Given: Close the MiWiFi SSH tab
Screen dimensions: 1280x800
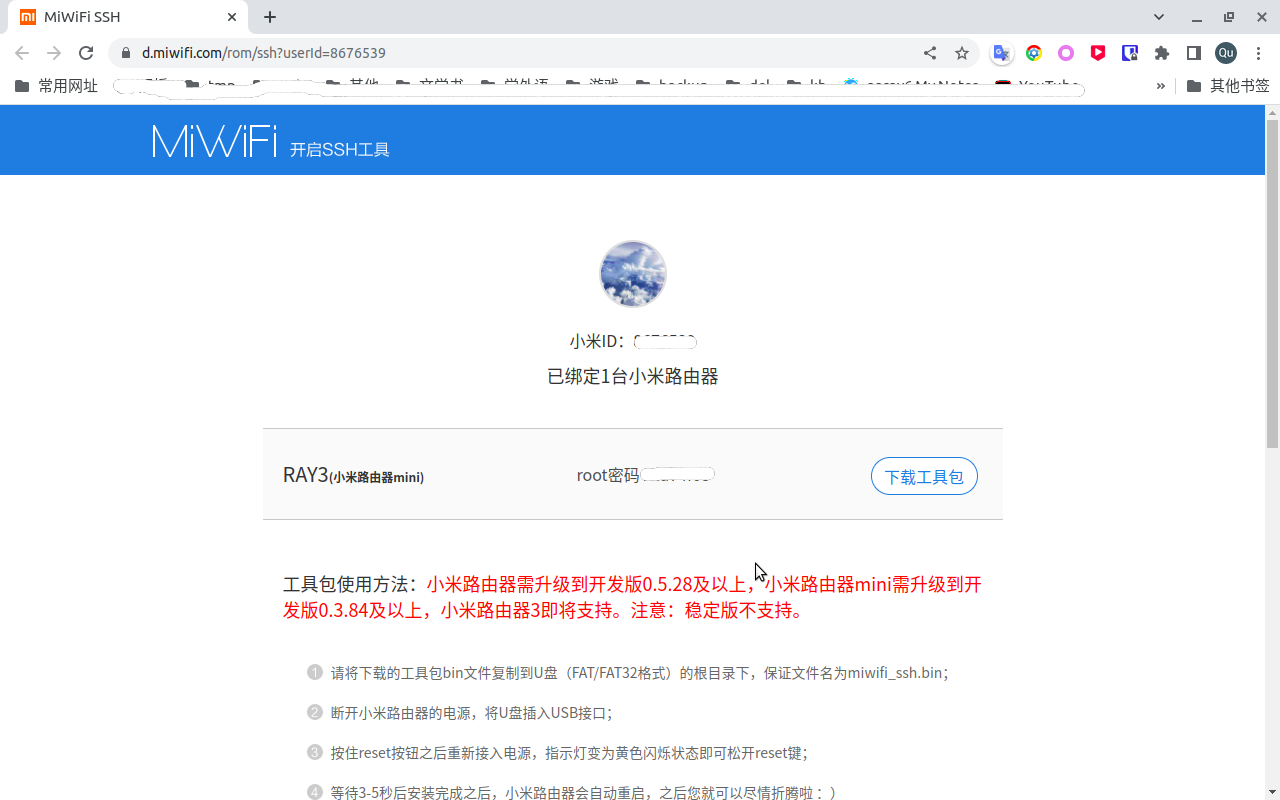Looking at the screenshot, I should click(232, 17).
